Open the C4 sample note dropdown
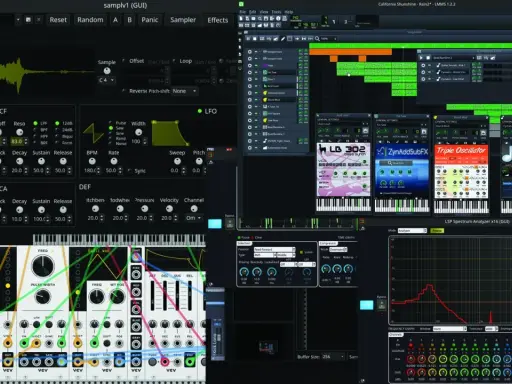This screenshot has height=384, width=512. [107, 80]
